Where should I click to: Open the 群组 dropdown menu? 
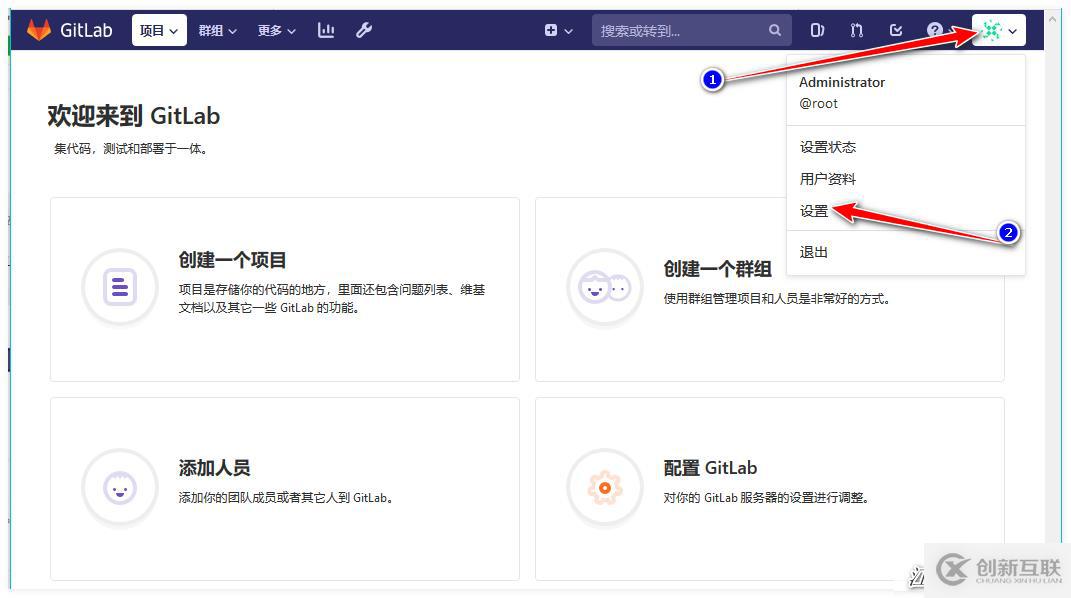click(x=217, y=31)
